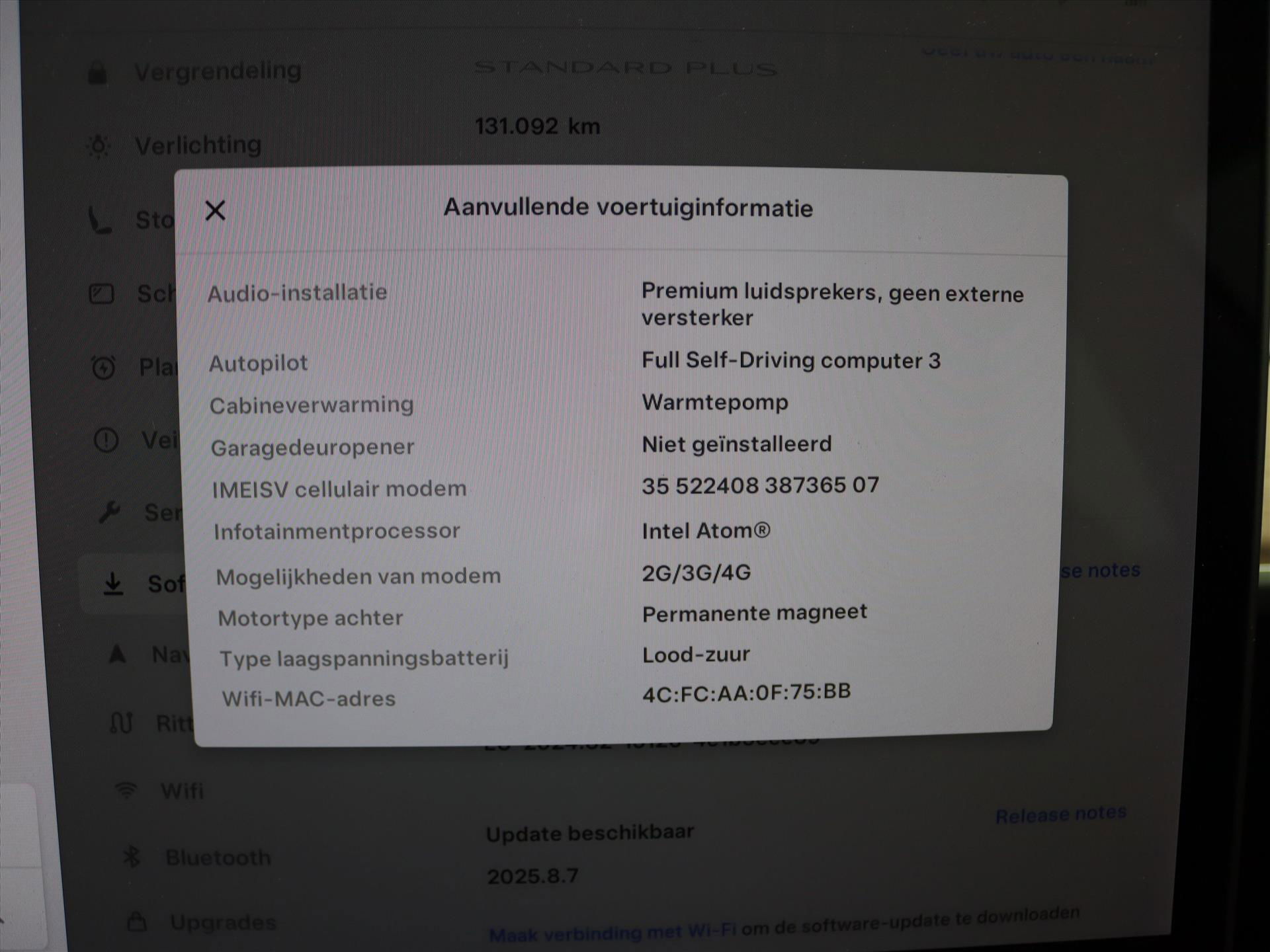This screenshot has height=952, width=1270.
Task: Open the Vergrendeling menu item
Action: tap(218, 71)
